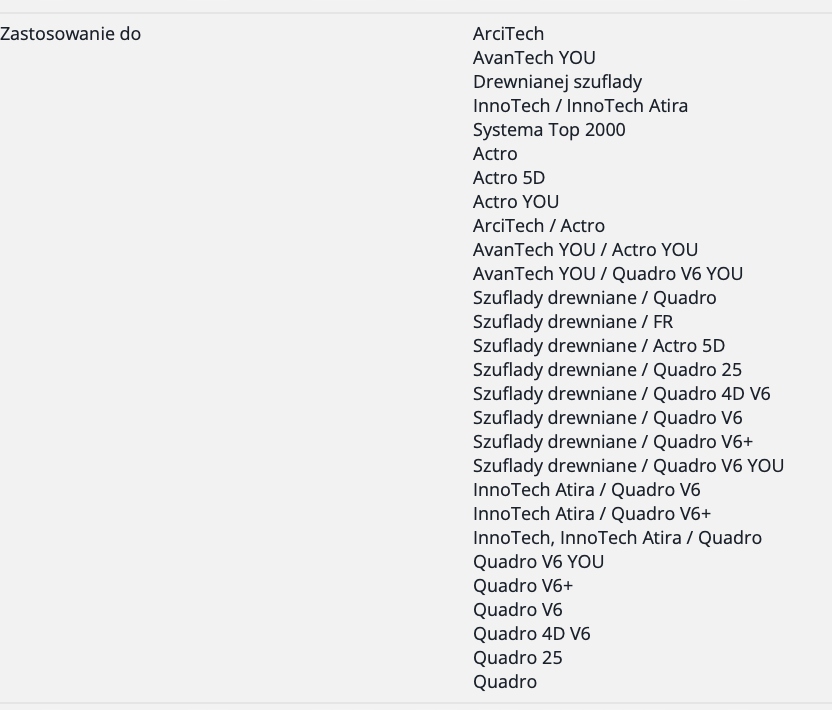Select the standalone "Actro YOU" entry
Screen dimensions: 832x710
tap(516, 202)
